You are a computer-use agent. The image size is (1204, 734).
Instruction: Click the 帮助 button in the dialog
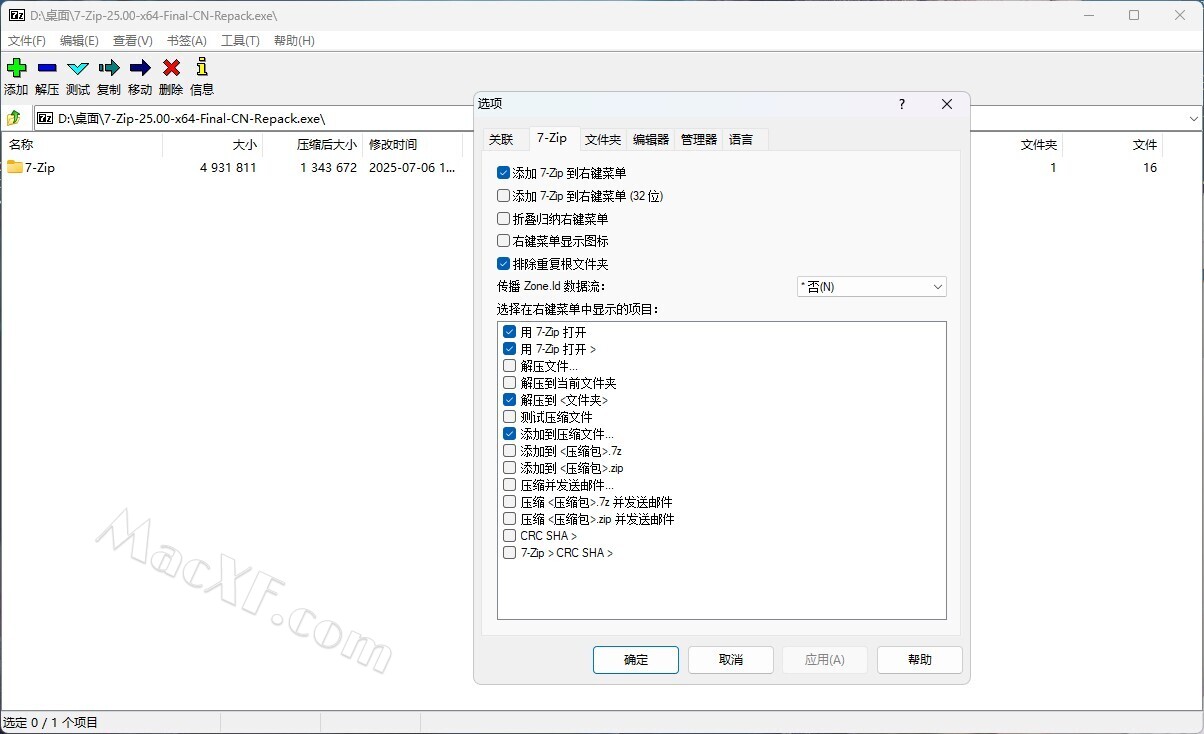(920, 660)
